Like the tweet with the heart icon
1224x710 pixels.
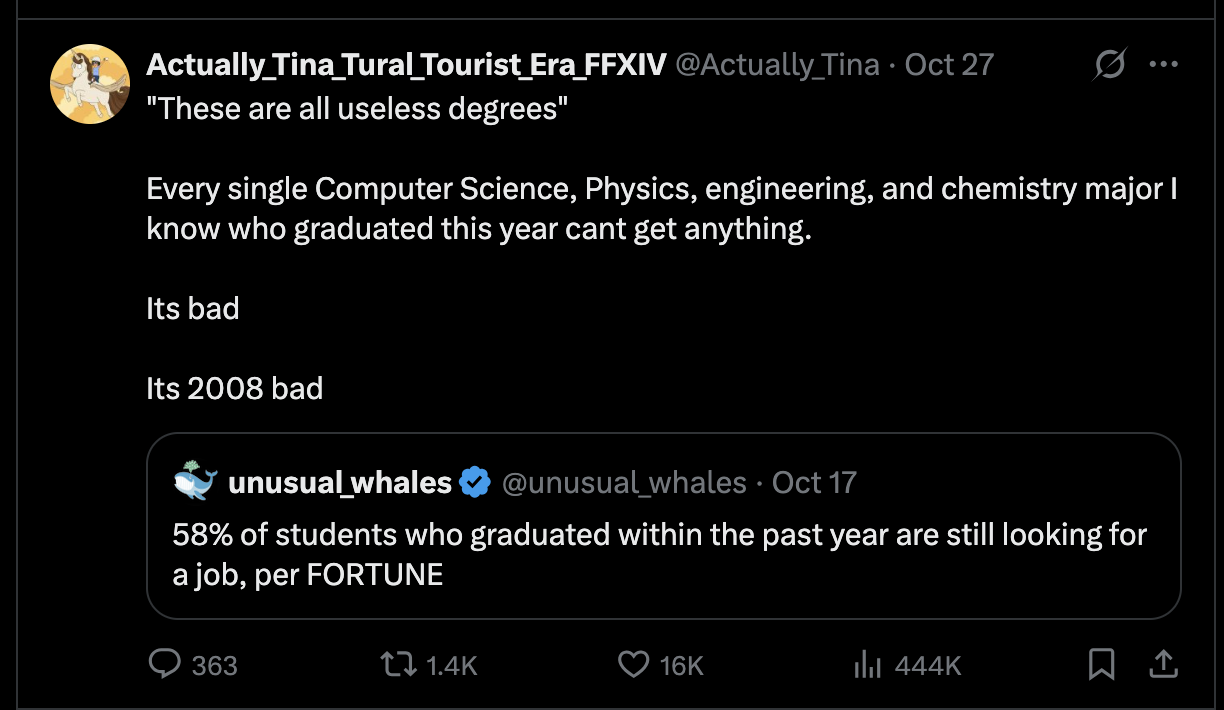[x=633, y=664]
